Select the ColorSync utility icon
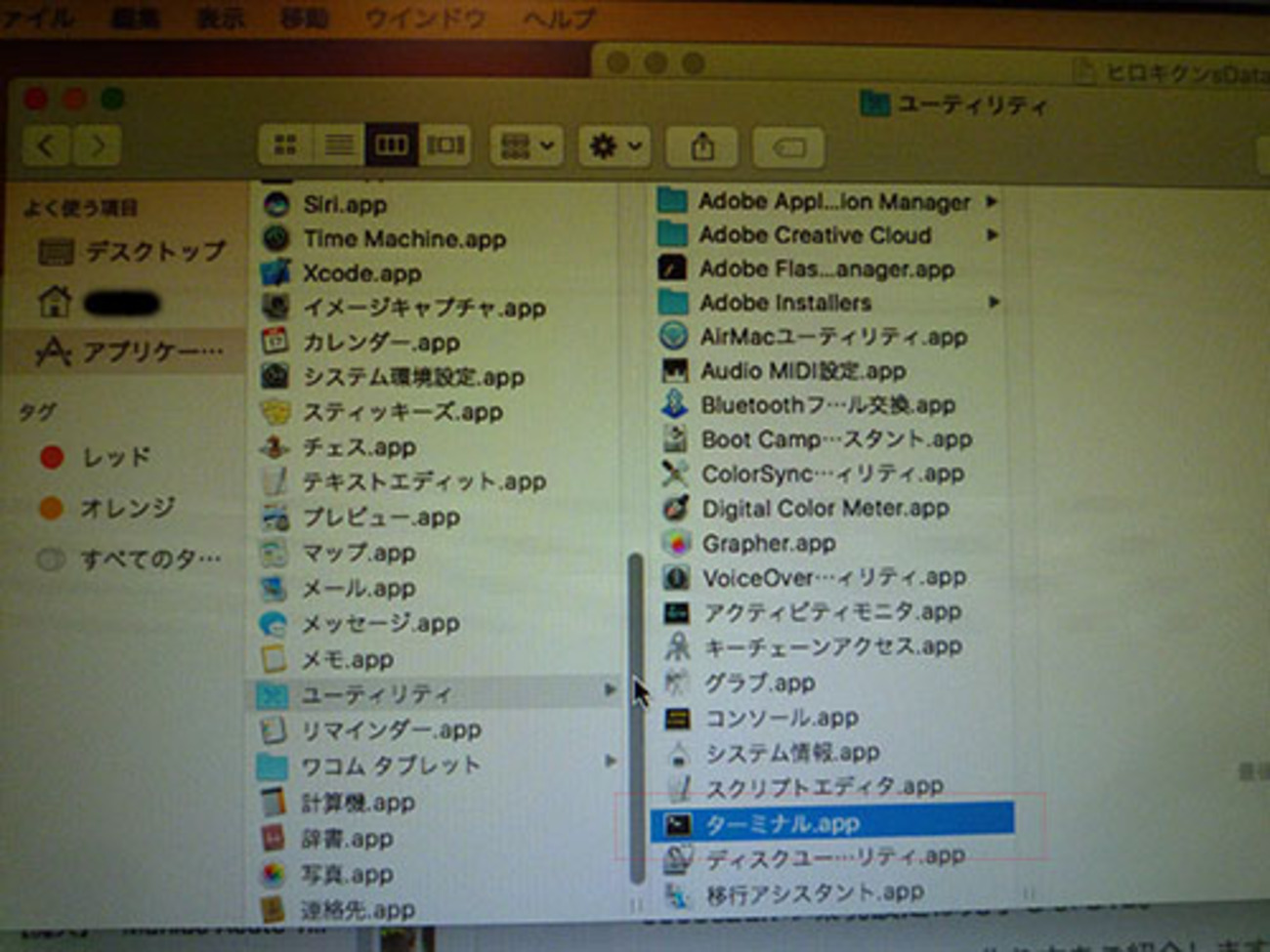Screen dimensions: 1270x952 click(674, 474)
